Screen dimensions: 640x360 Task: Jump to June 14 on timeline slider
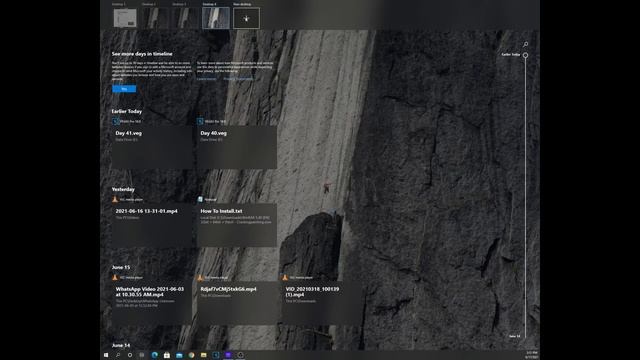515,336
